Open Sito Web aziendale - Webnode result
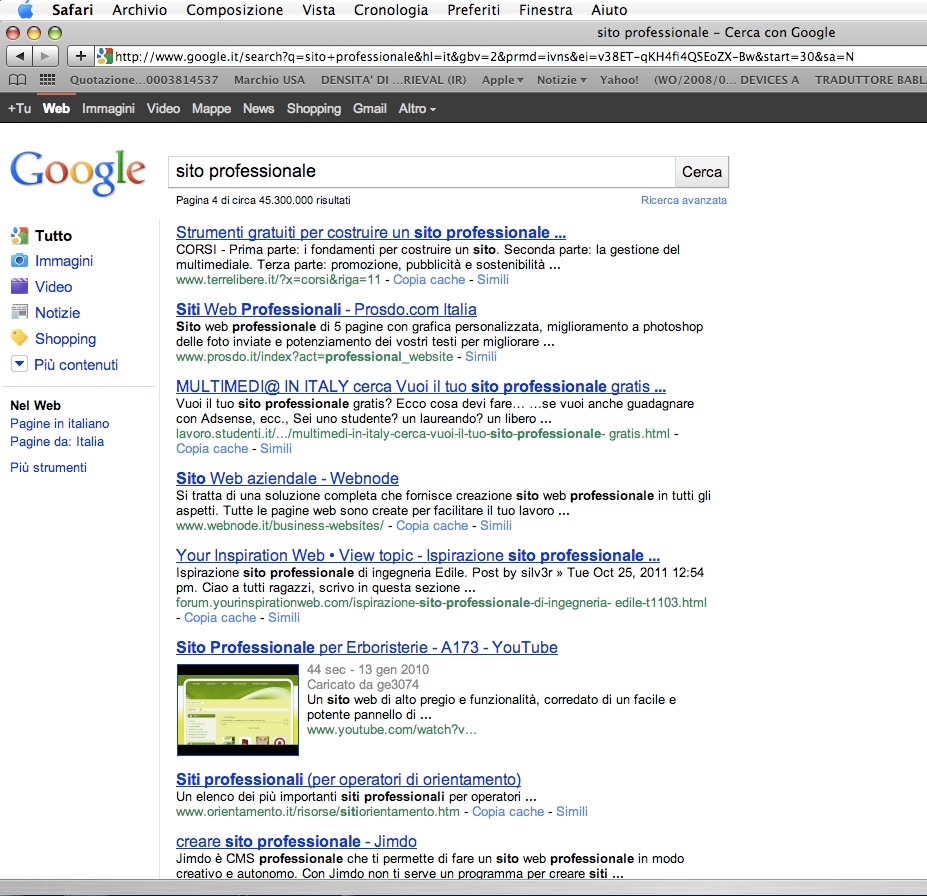 287,478
